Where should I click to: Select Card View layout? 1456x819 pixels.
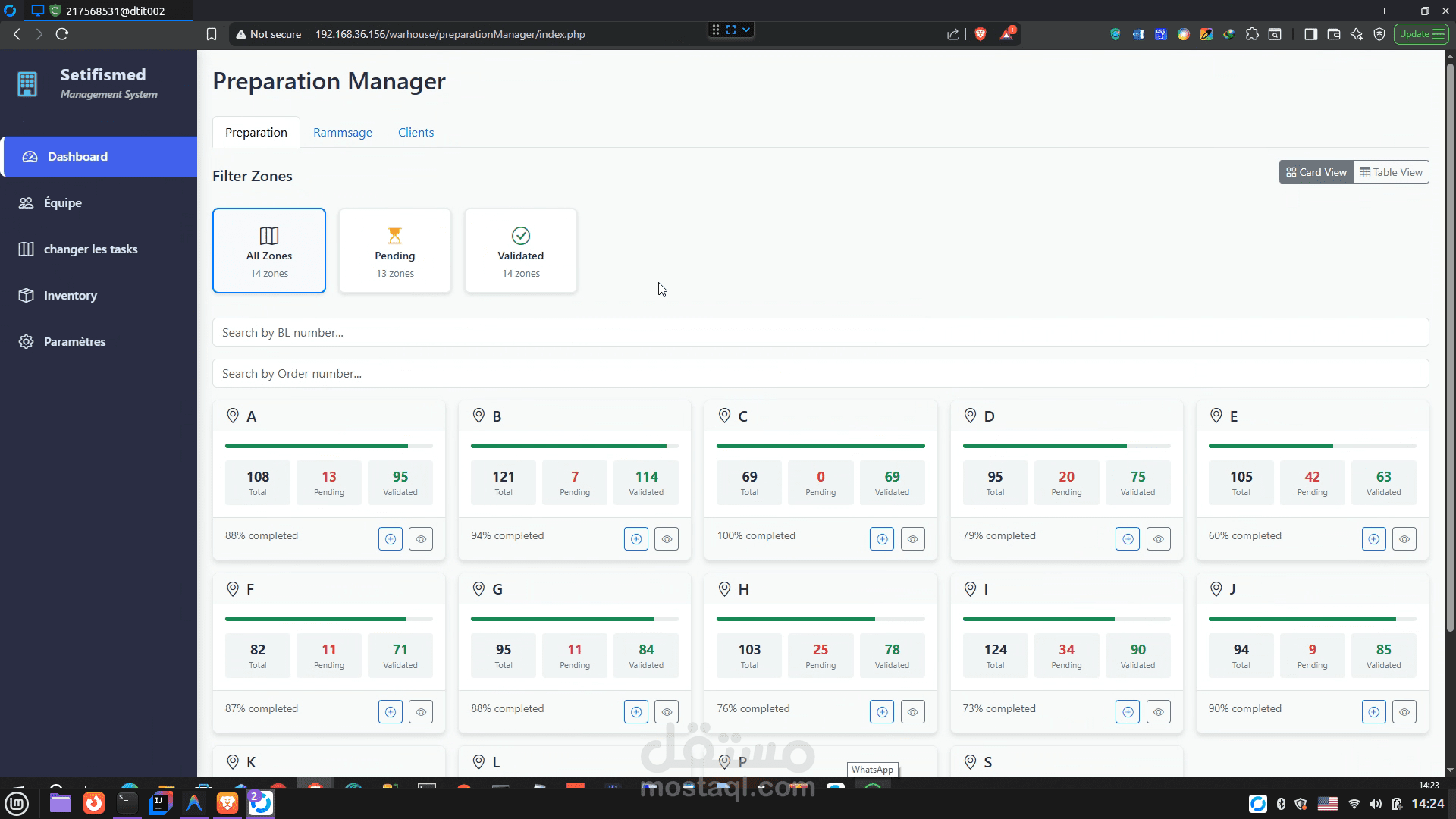coord(1316,173)
